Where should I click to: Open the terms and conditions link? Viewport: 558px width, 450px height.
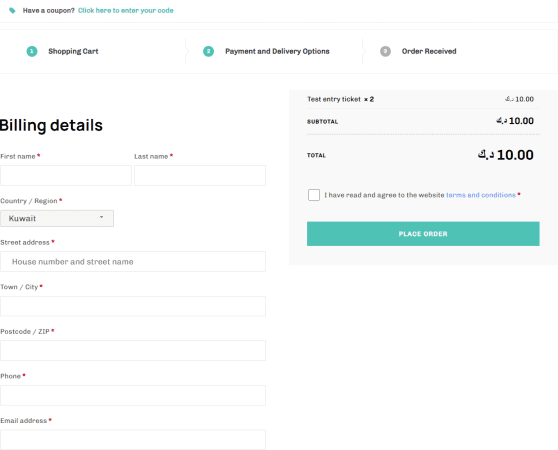click(481, 195)
